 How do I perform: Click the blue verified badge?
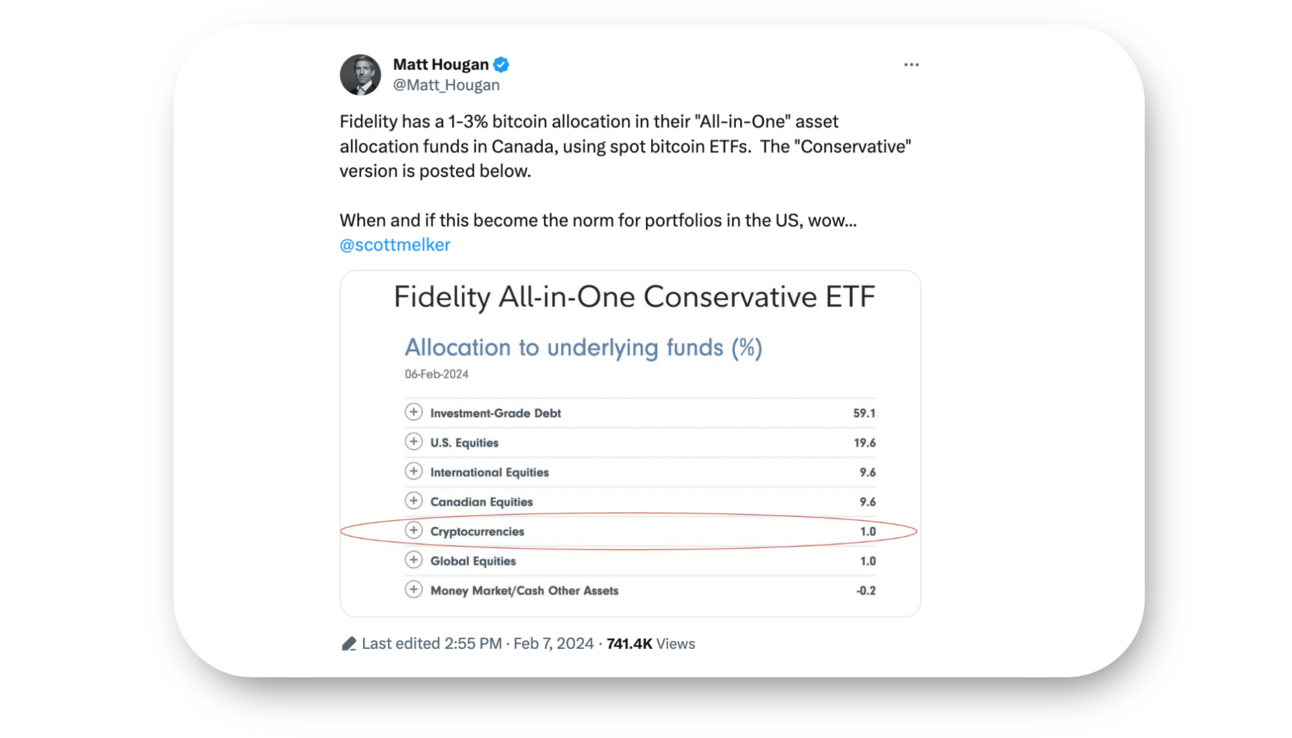coord(501,64)
